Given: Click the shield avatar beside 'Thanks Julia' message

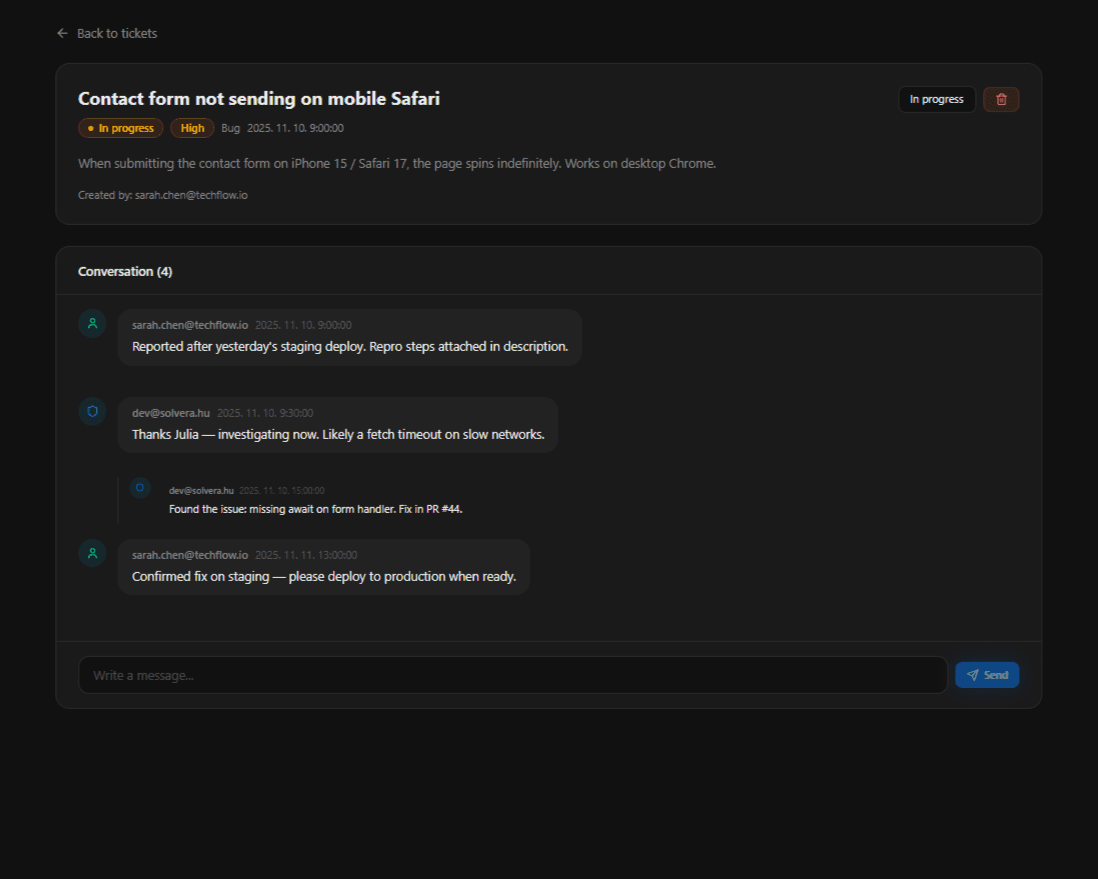Looking at the screenshot, I should 92,412.
